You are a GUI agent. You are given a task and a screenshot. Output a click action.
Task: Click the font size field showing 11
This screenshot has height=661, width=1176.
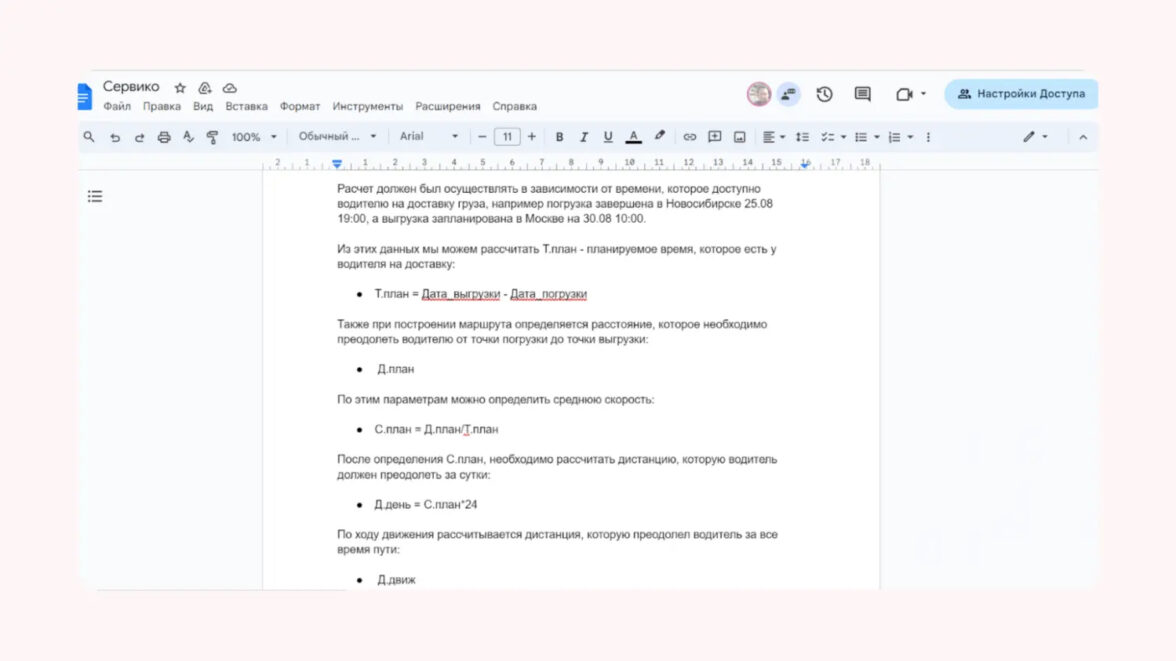pos(507,137)
